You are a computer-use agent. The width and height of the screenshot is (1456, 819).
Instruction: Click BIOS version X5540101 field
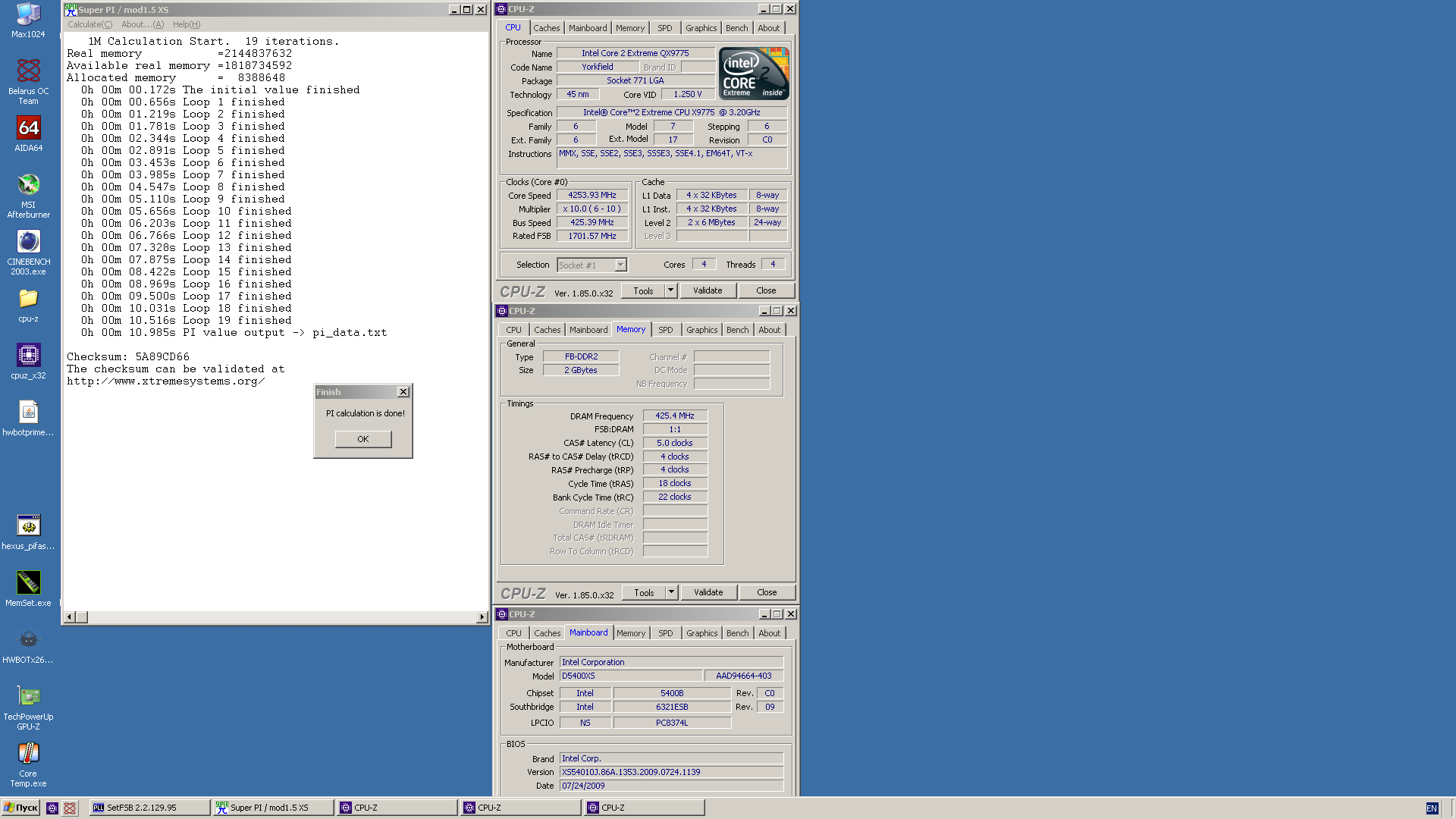671,772
